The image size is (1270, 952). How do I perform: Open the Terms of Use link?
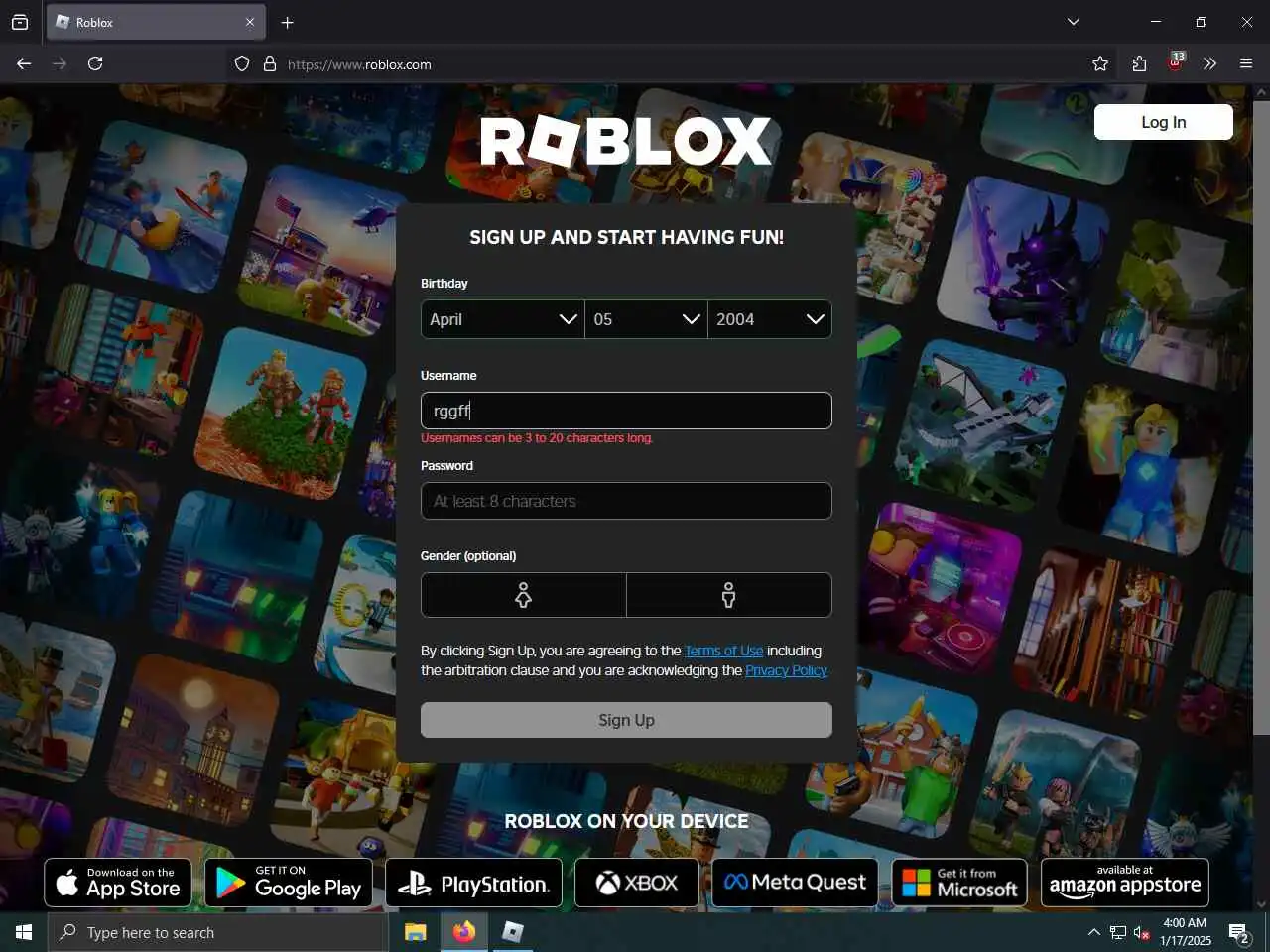[724, 651]
